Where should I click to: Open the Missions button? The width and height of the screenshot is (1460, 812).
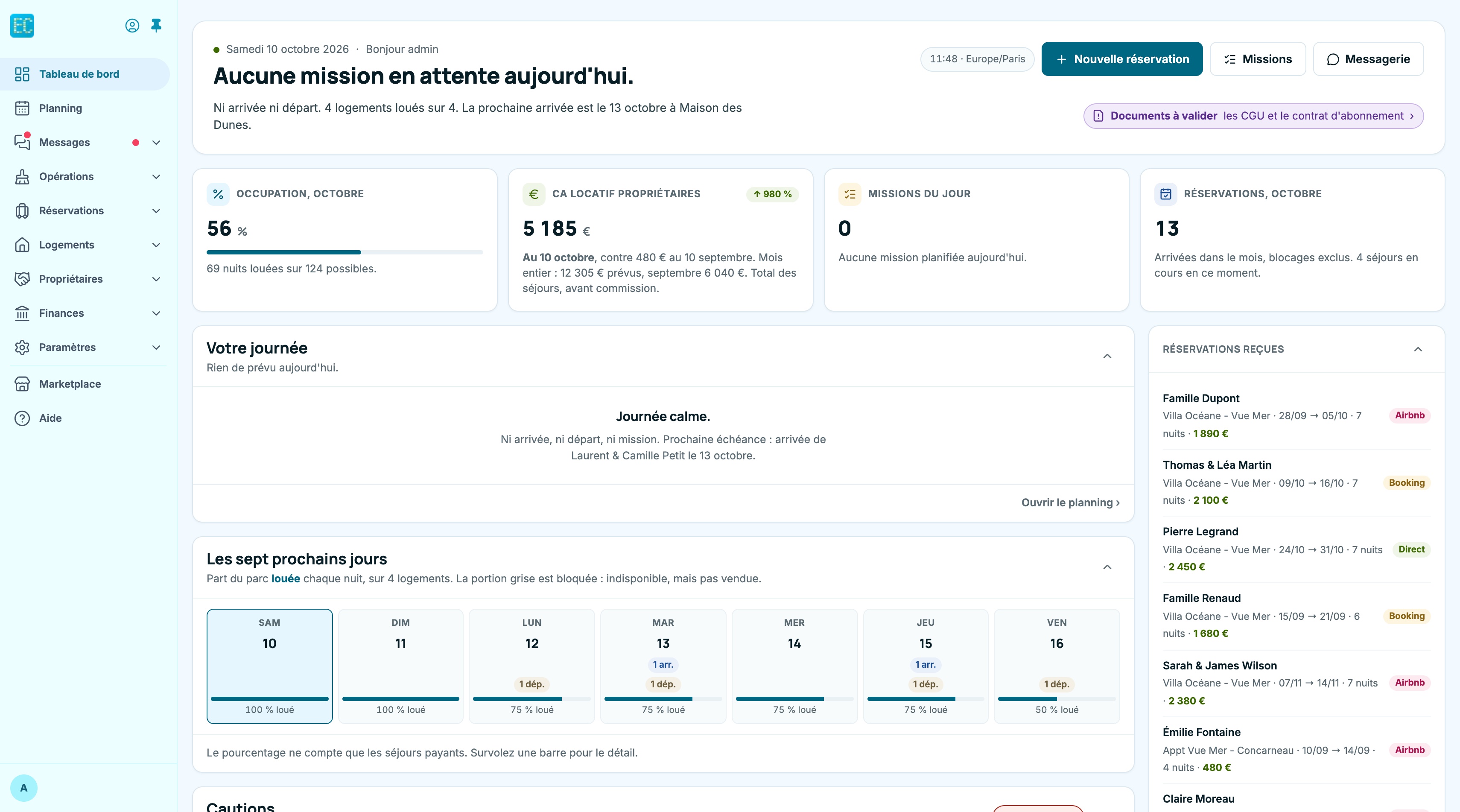coord(1258,59)
